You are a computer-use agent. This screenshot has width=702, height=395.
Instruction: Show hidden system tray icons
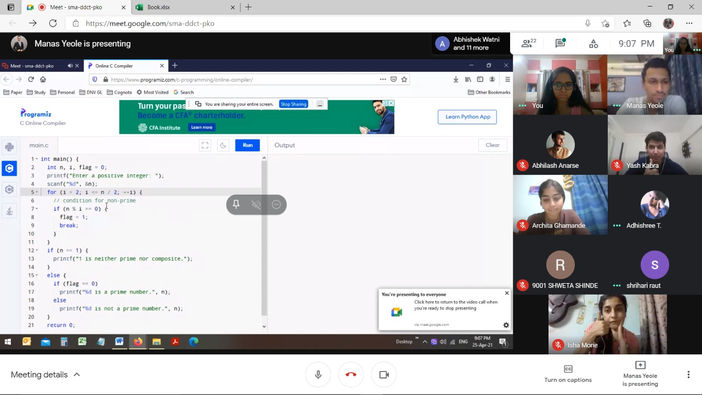[x=424, y=342]
